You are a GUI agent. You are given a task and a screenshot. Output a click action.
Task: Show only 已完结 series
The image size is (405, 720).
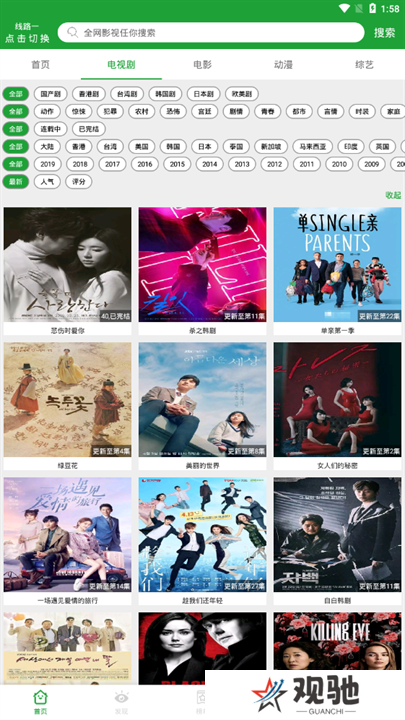pyautogui.click(x=89, y=129)
